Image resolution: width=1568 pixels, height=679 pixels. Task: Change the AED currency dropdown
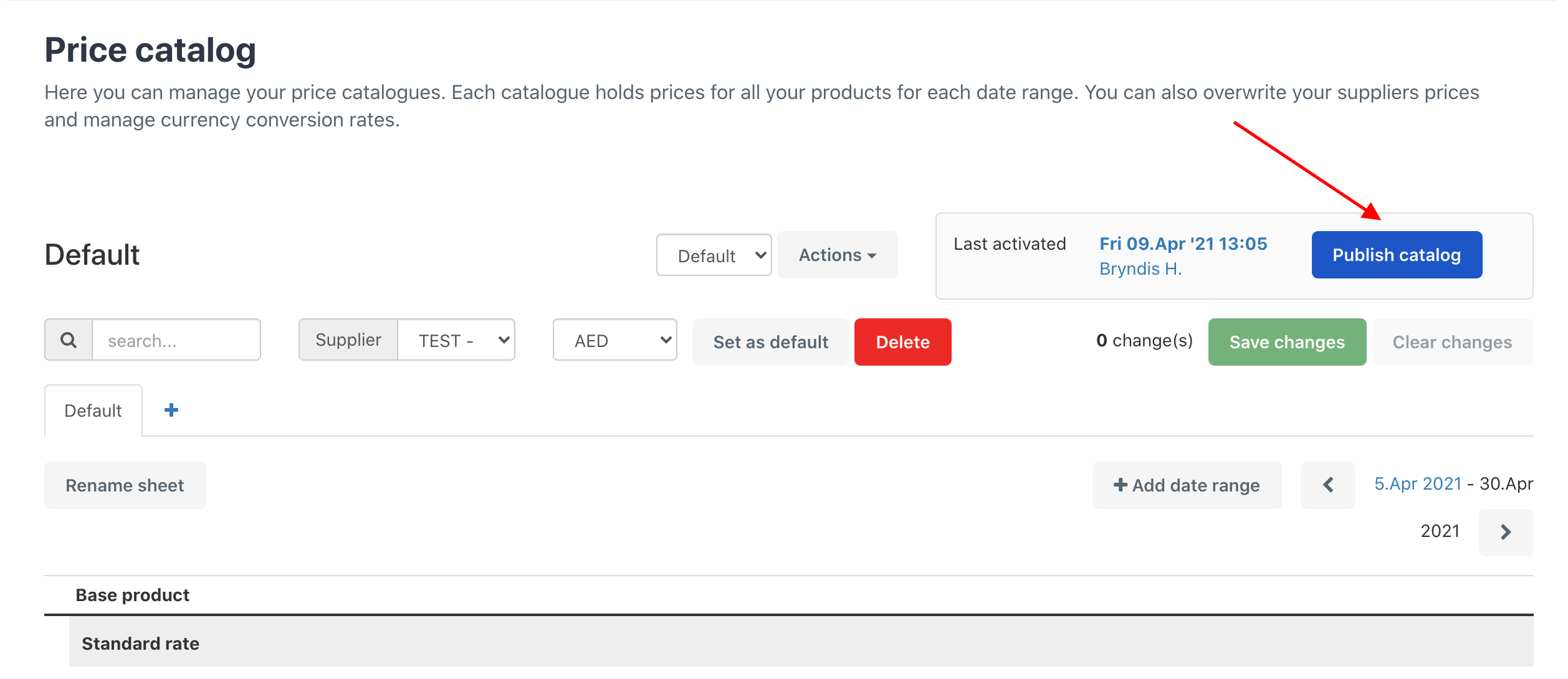click(614, 340)
